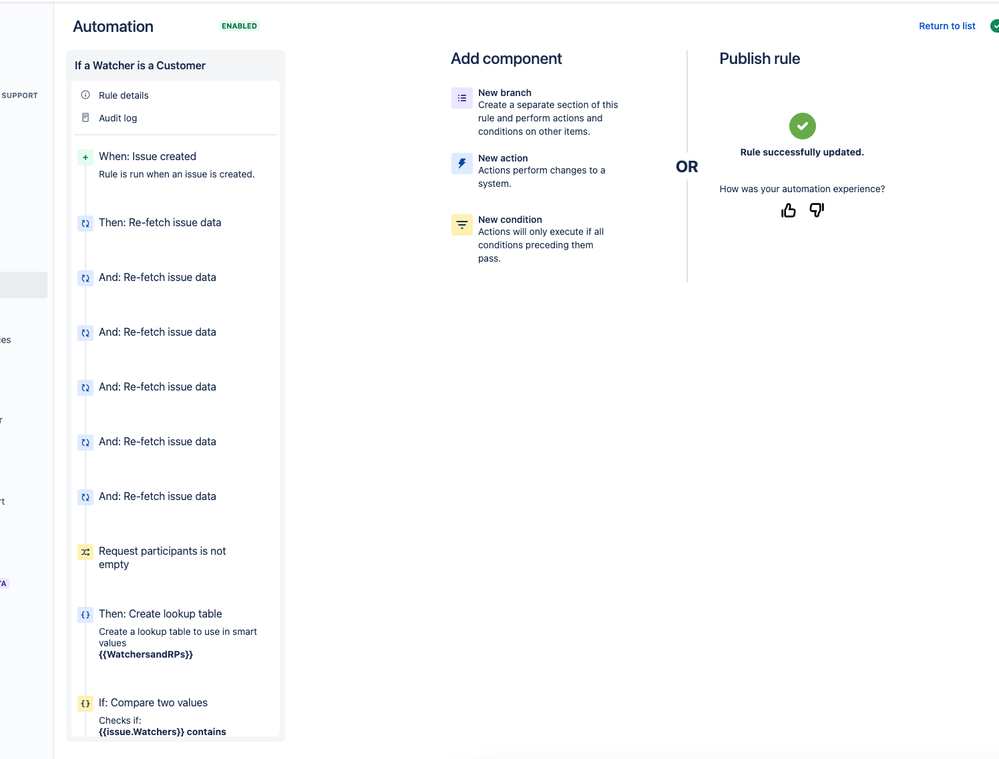This screenshot has width=999, height=759.
Task: Click the refresh icon on Then: Re-fetch issue data
Action: pos(85,222)
